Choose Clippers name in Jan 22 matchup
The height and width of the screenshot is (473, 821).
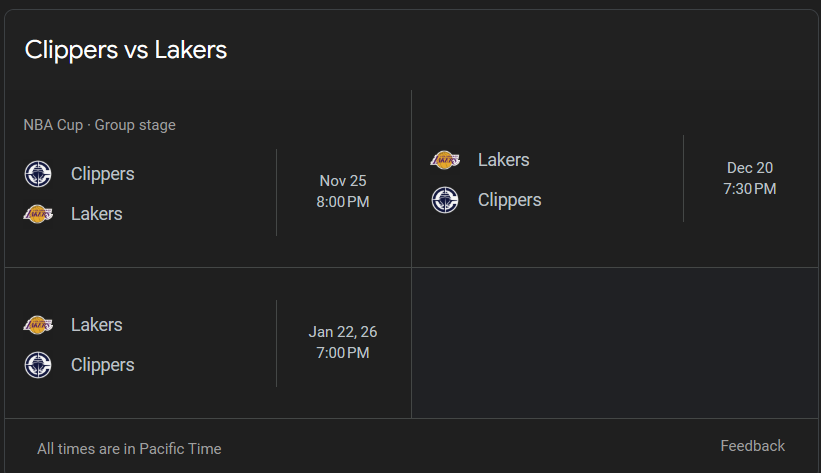pos(102,365)
